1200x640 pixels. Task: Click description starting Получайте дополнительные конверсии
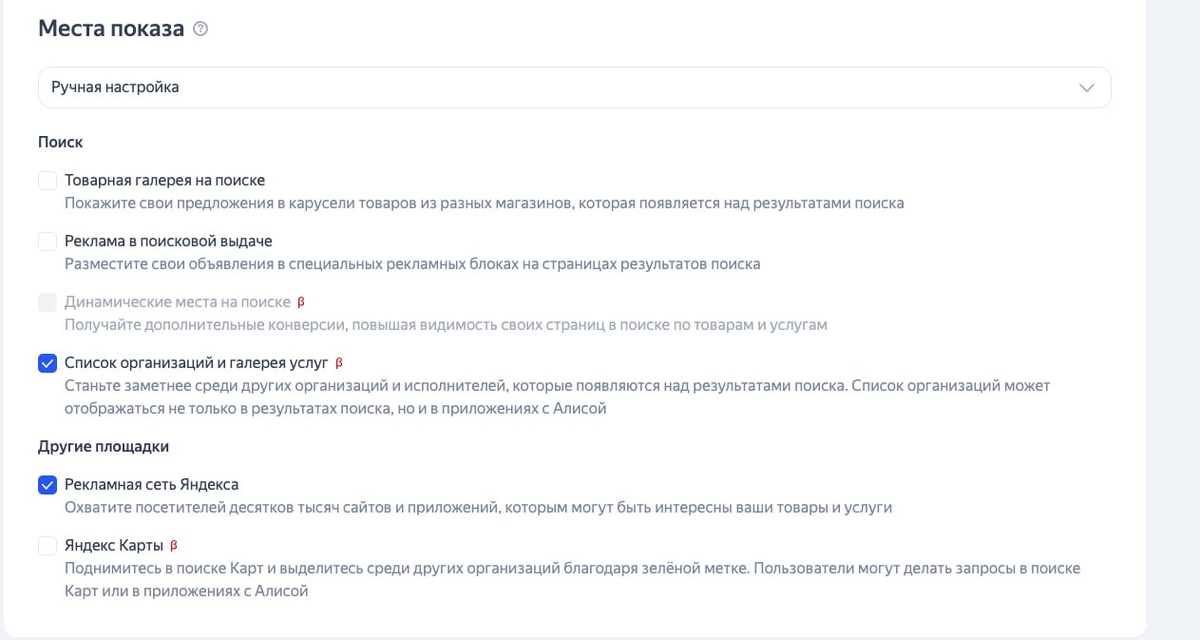click(x=446, y=326)
